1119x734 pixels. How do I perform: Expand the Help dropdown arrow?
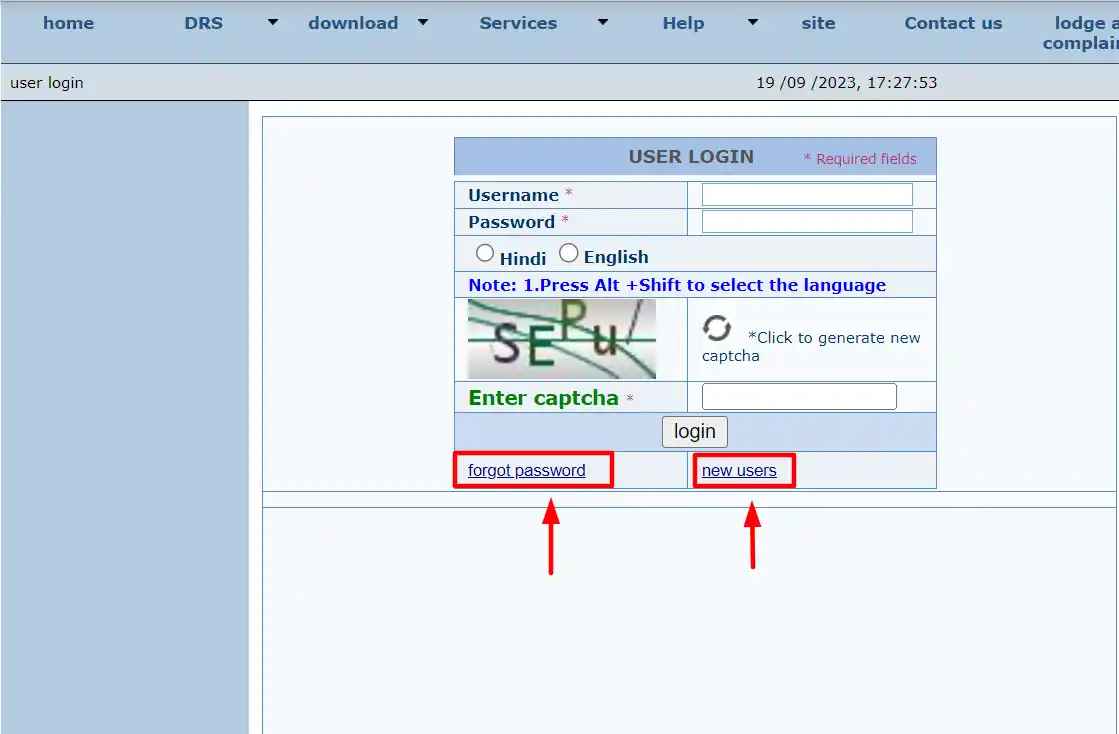pyautogui.click(x=753, y=22)
